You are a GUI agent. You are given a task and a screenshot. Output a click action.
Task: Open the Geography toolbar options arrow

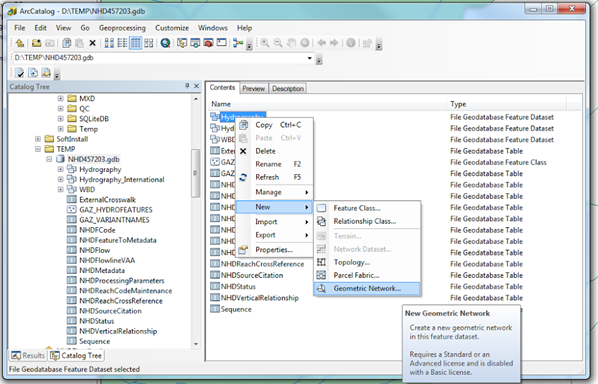click(x=379, y=46)
